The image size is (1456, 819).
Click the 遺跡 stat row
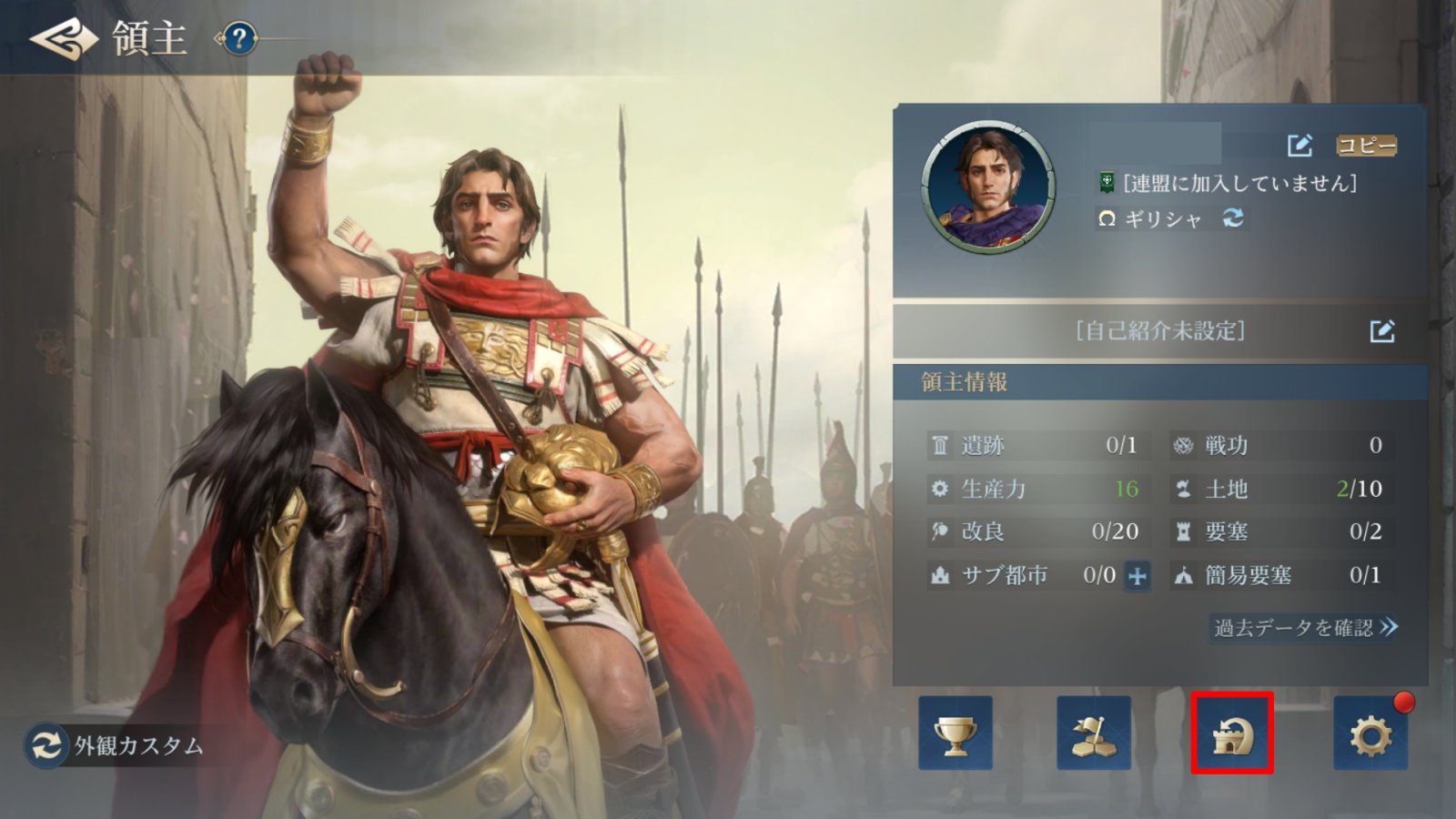(x=1038, y=445)
